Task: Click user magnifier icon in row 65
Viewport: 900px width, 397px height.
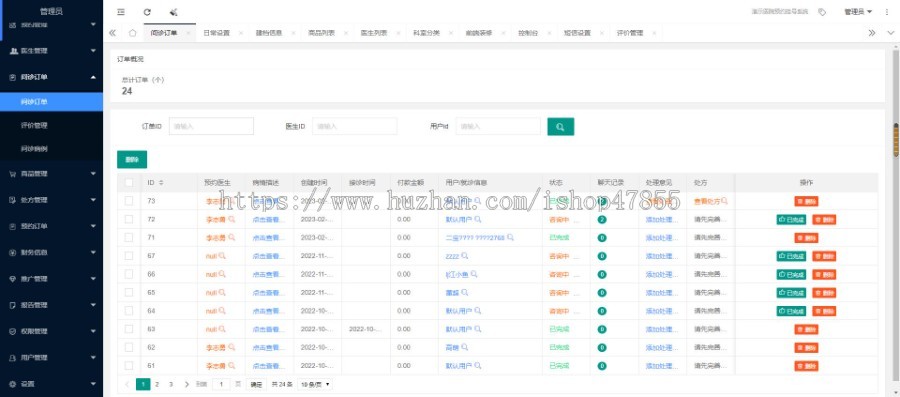Action: 465,292
